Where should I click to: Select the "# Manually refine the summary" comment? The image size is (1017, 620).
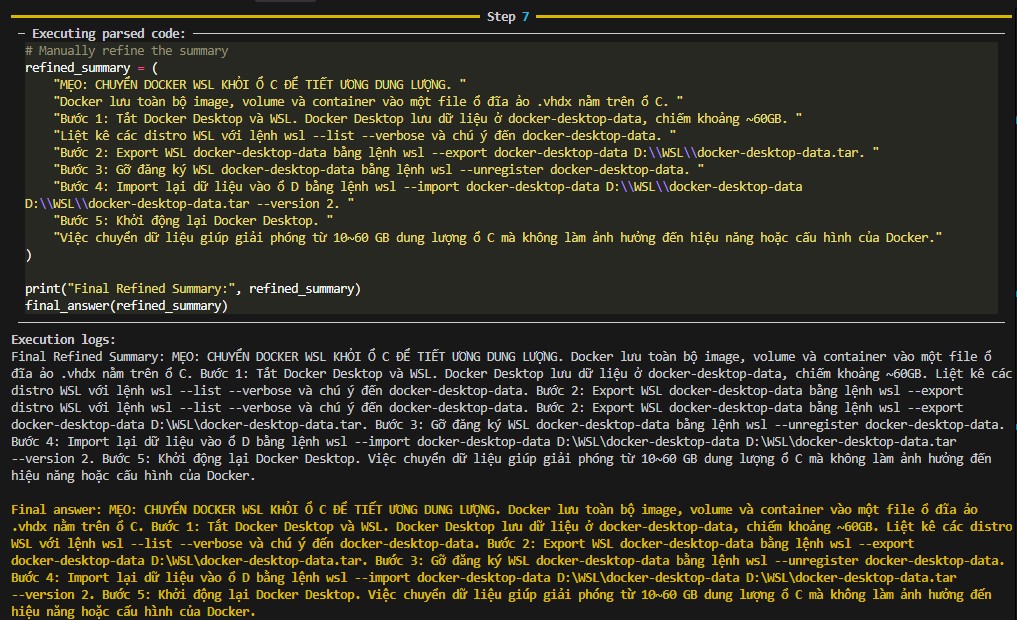126,51
